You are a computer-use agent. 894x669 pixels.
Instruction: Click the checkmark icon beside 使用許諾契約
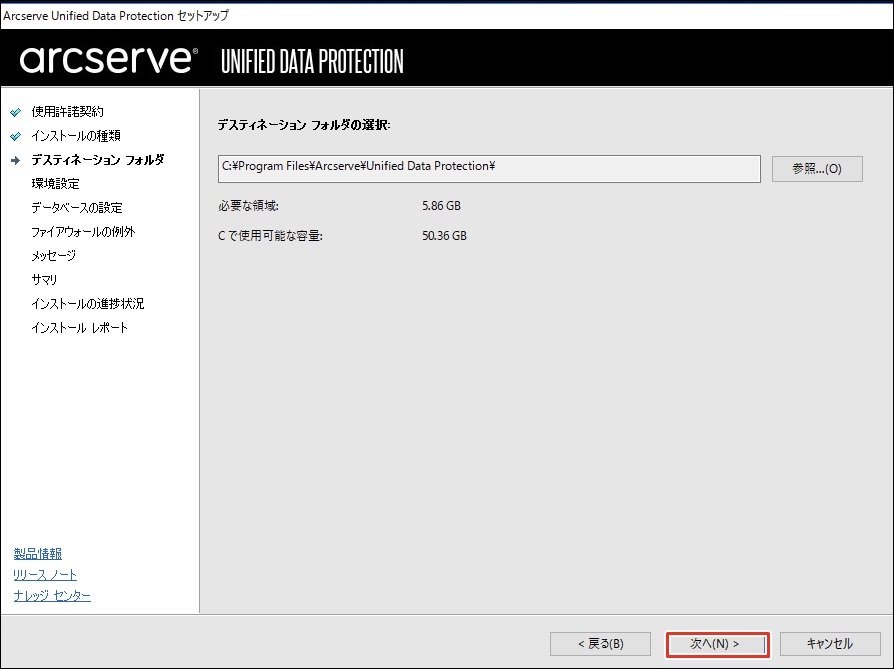pos(15,112)
